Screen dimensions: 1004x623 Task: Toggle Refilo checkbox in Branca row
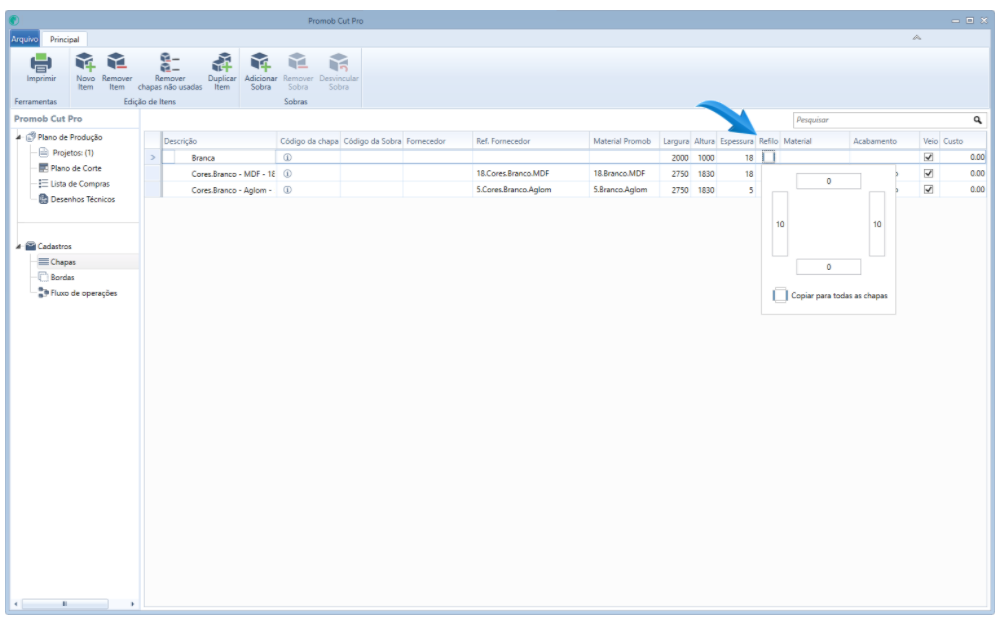click(768, 157)
